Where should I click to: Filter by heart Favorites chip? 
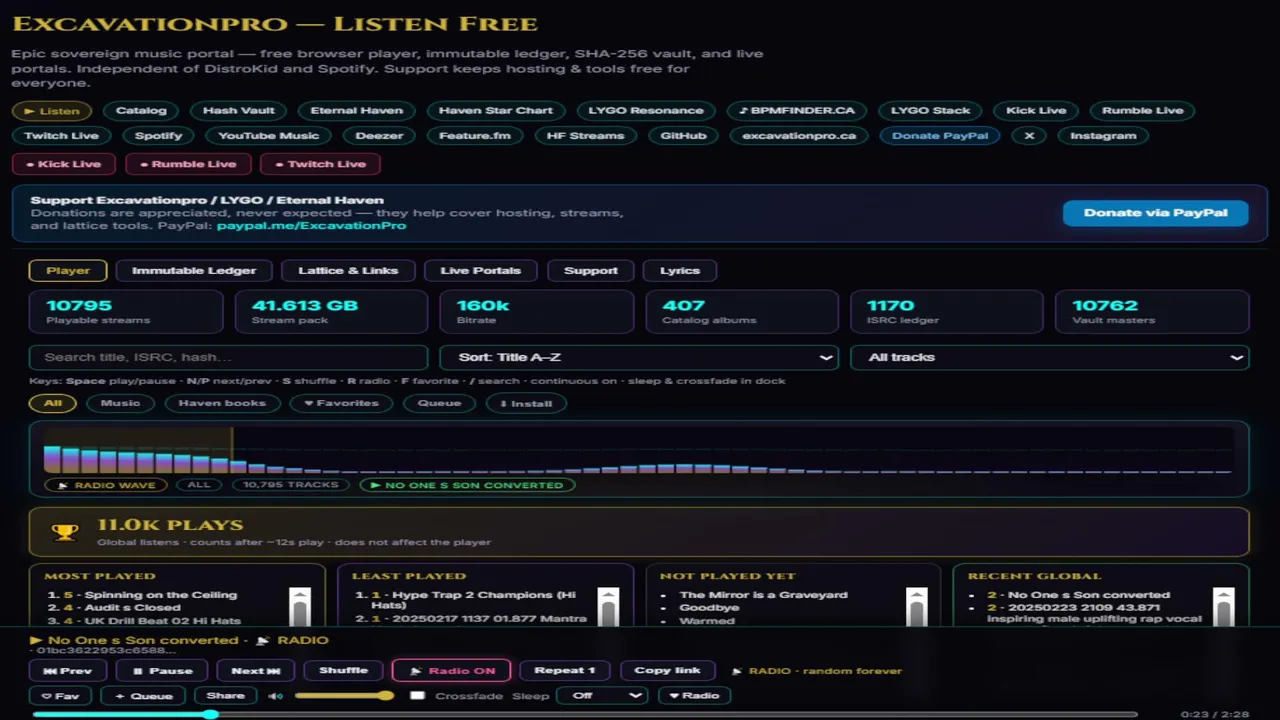341,403
